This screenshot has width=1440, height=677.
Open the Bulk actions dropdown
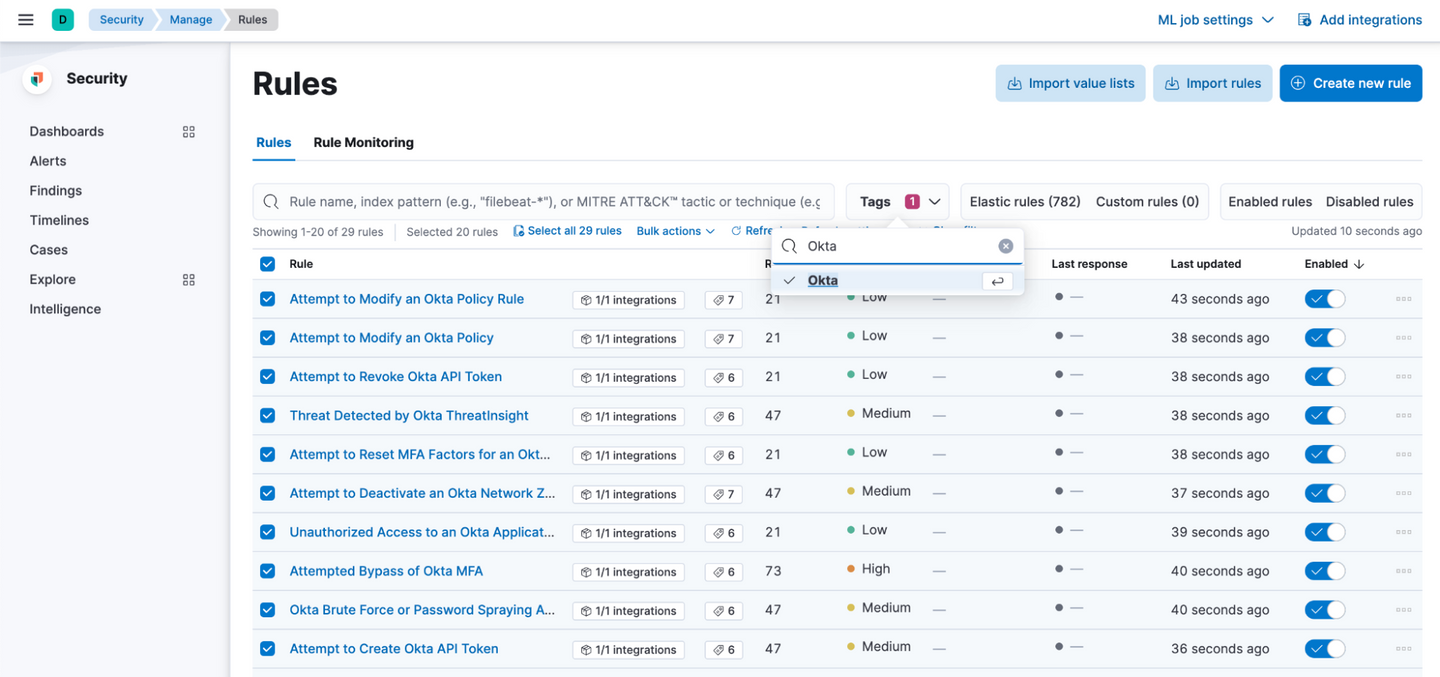tap(675, 232)
